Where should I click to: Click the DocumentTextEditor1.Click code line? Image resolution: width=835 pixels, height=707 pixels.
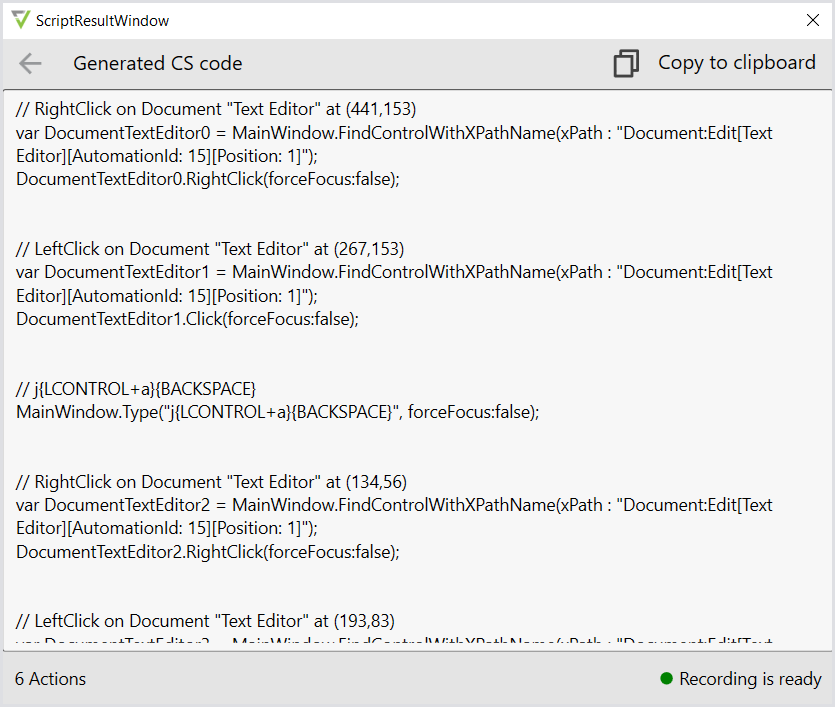tap(187, 319)
